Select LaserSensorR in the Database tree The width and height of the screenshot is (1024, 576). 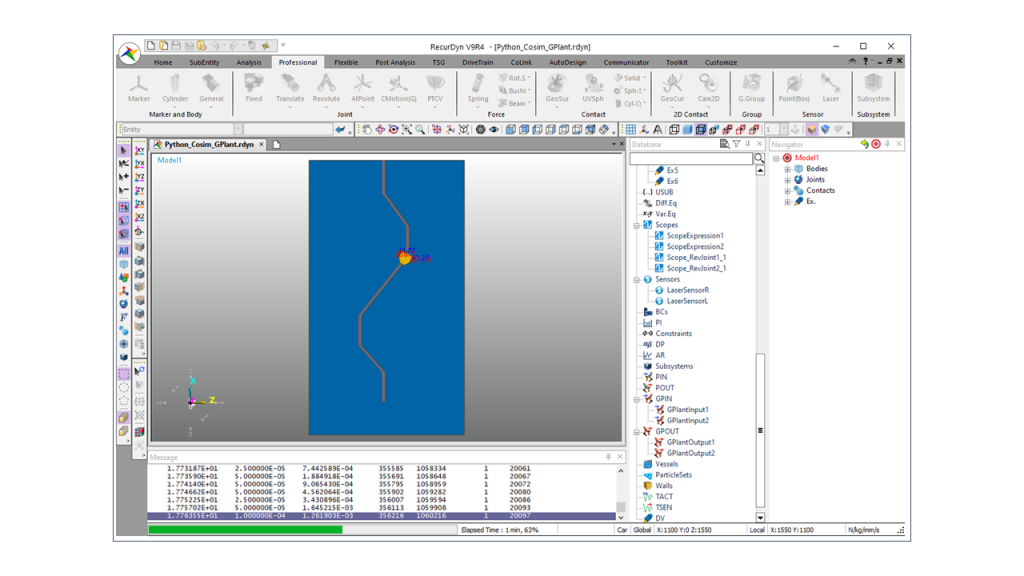coord(687,290)
